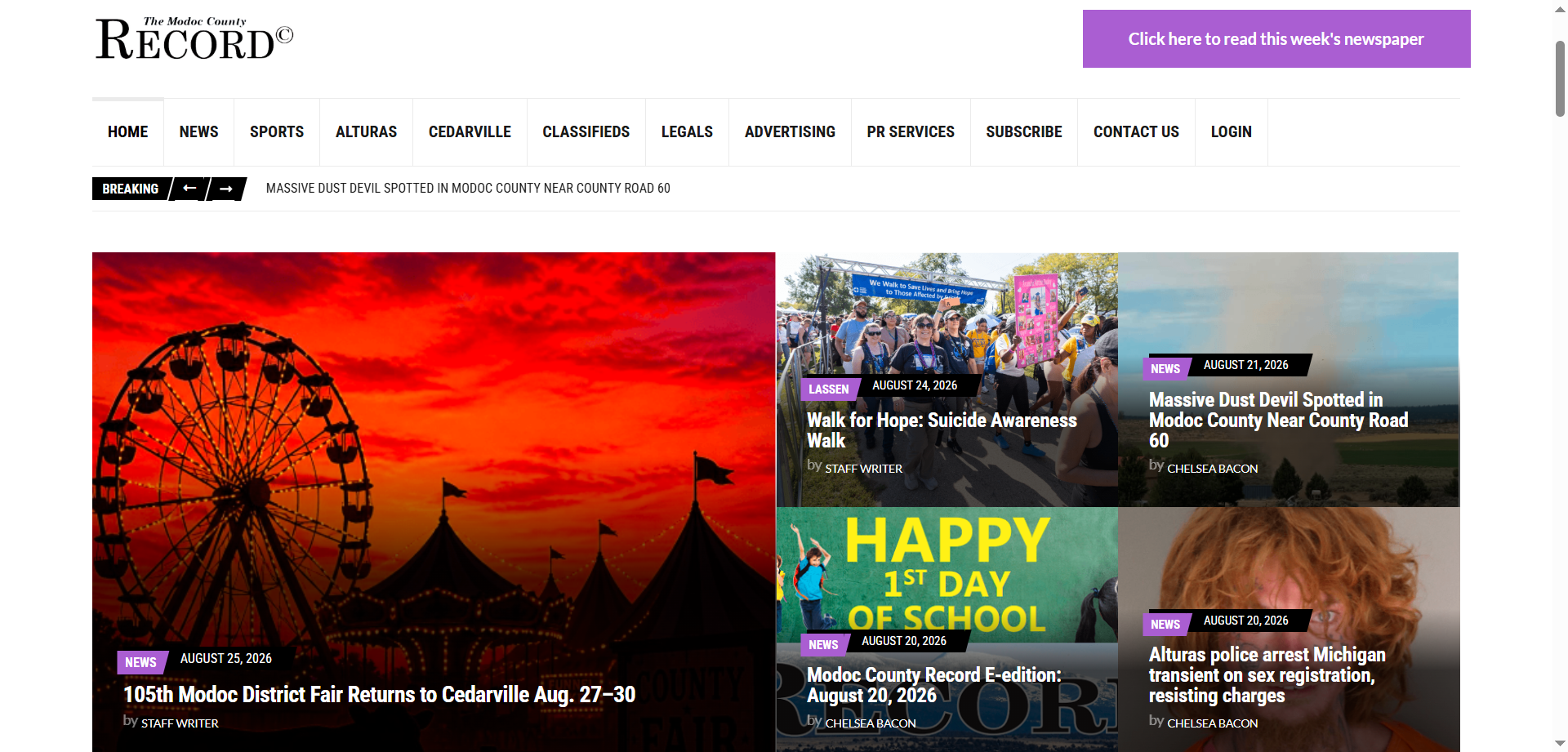Open the CONTACT US menu item
Viewport: 1568px width, 752px height.
coord(1137,132)
